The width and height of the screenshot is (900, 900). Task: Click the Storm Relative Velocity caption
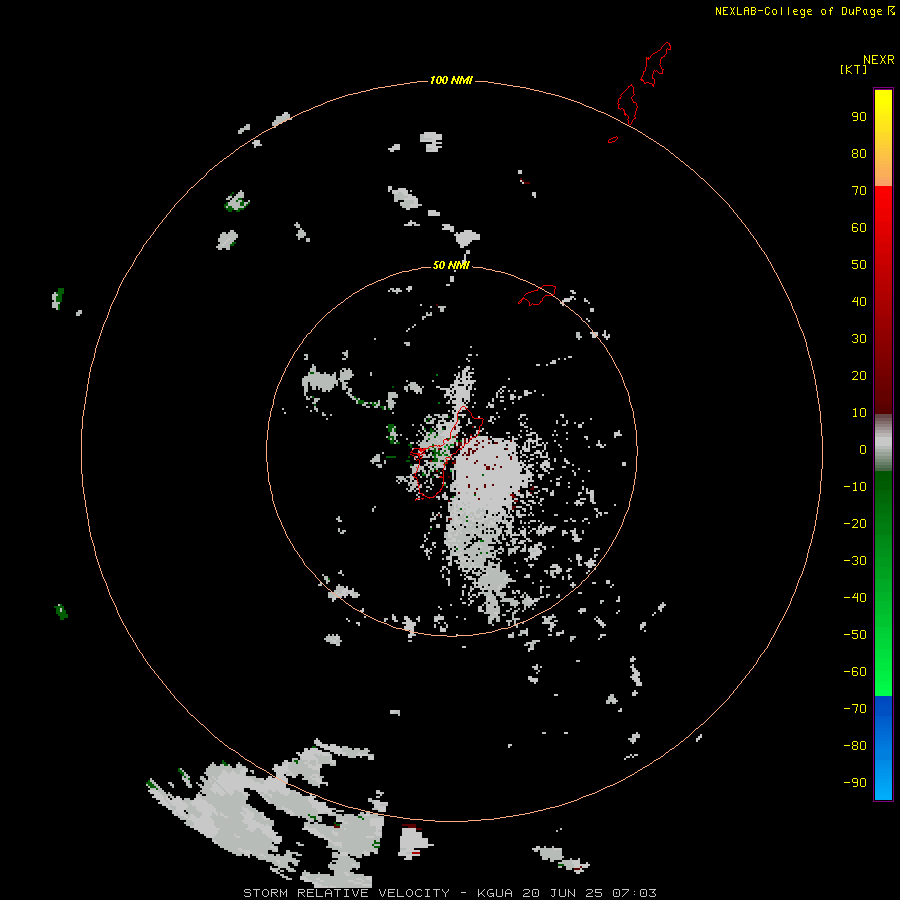[x=346, y=893]
